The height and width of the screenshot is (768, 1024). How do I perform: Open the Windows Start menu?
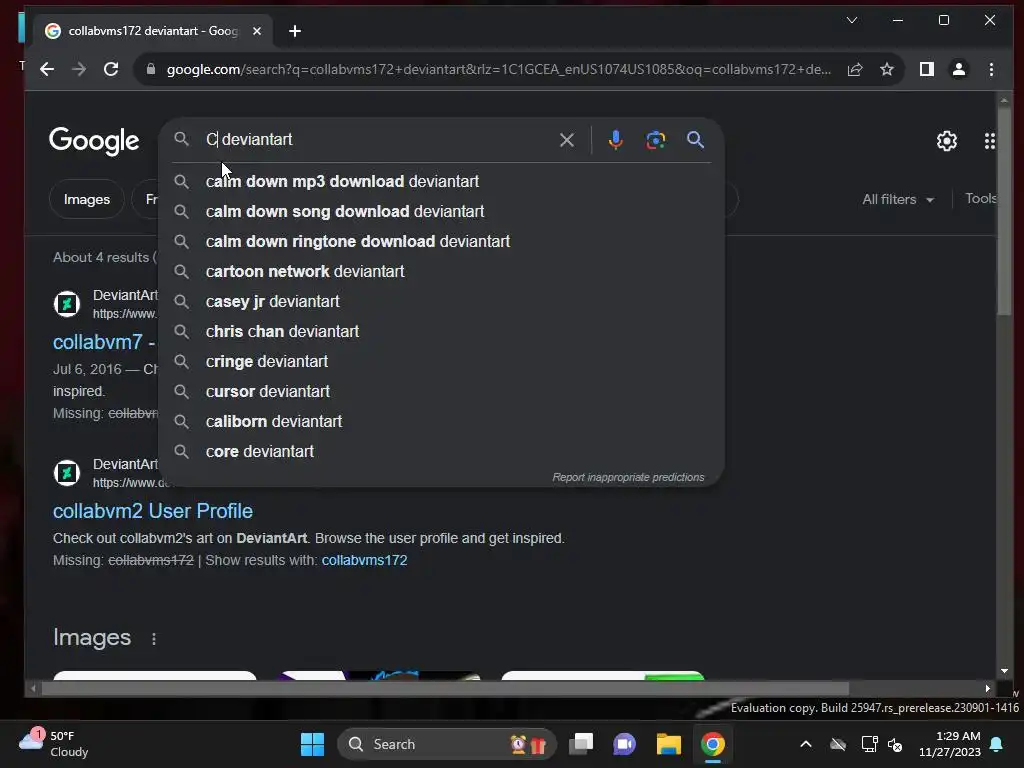click(x=312, y=744)
